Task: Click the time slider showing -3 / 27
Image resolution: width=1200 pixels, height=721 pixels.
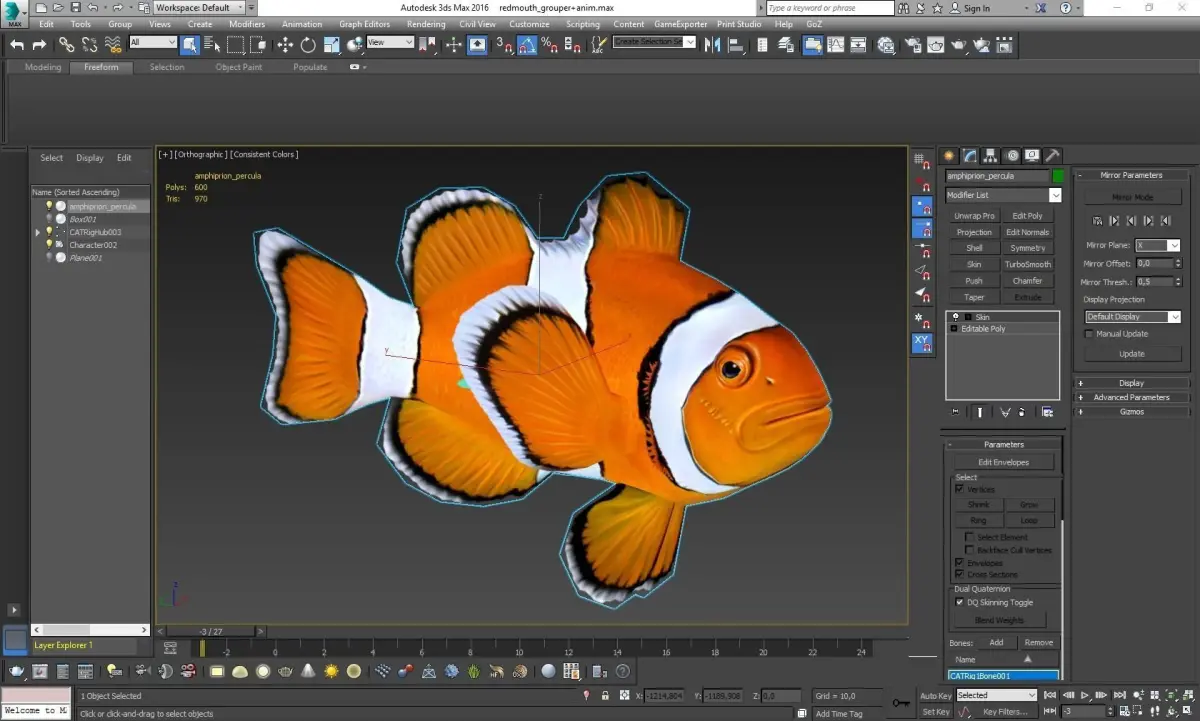Action: 211,631
